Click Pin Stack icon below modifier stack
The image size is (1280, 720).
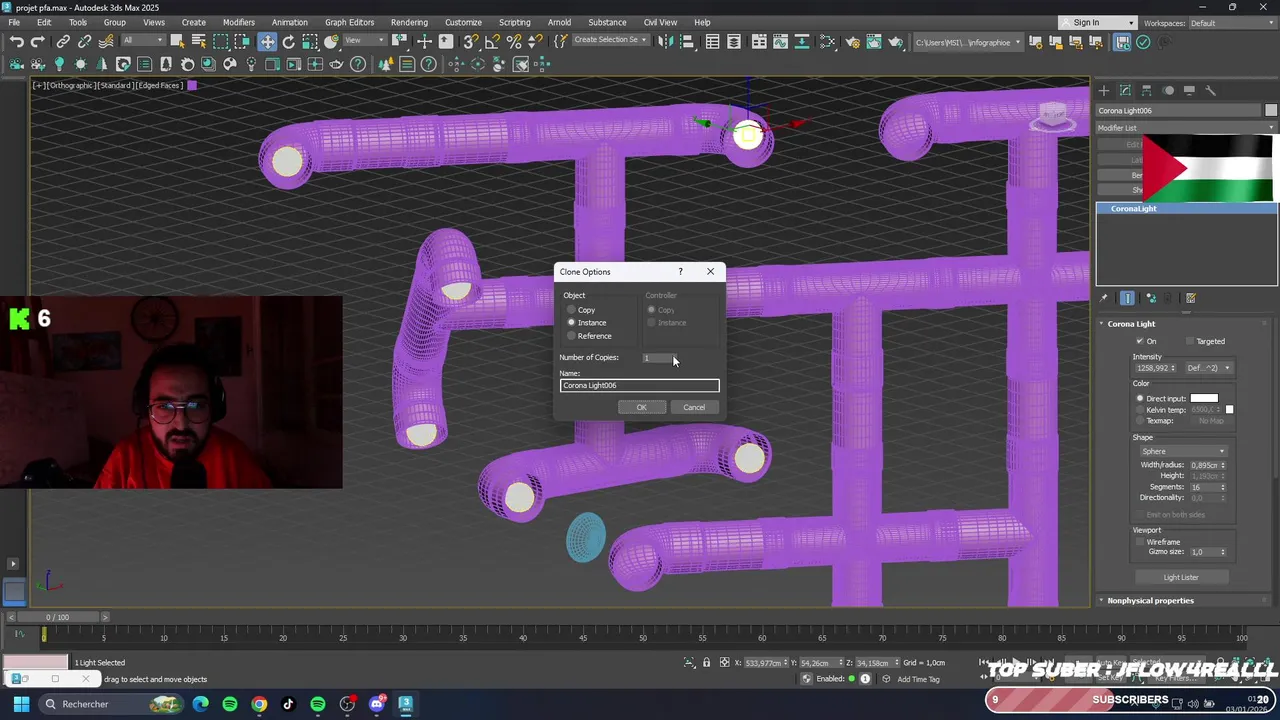(1104, 298)
